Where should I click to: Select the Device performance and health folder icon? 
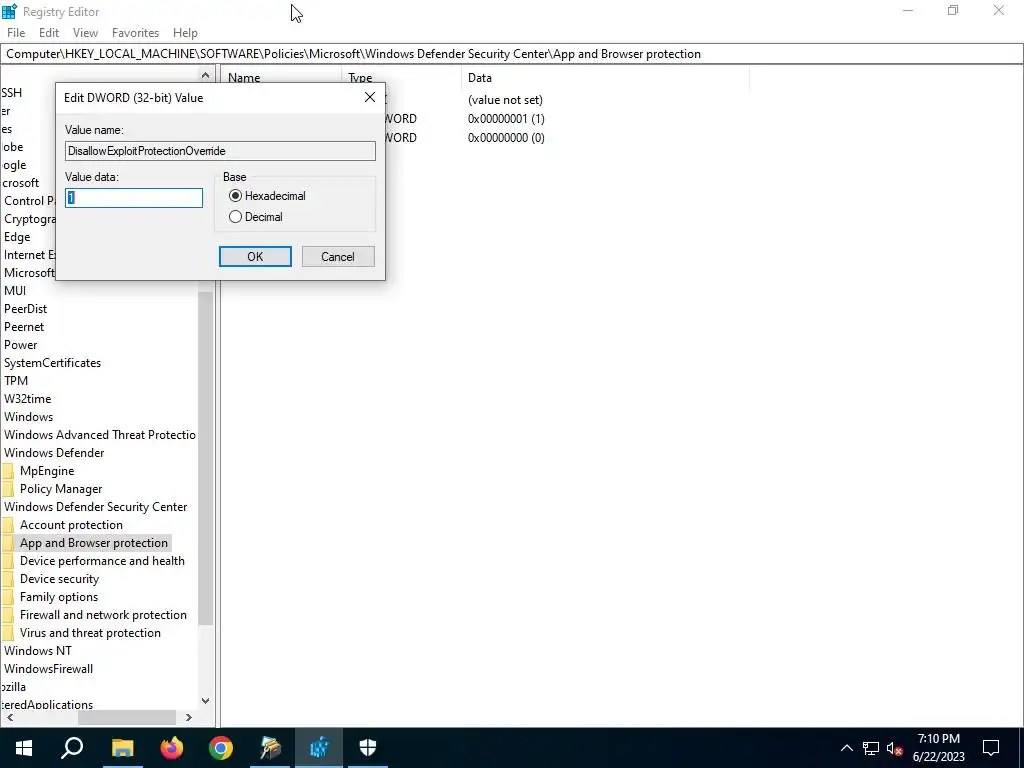(x=8, y=561)
